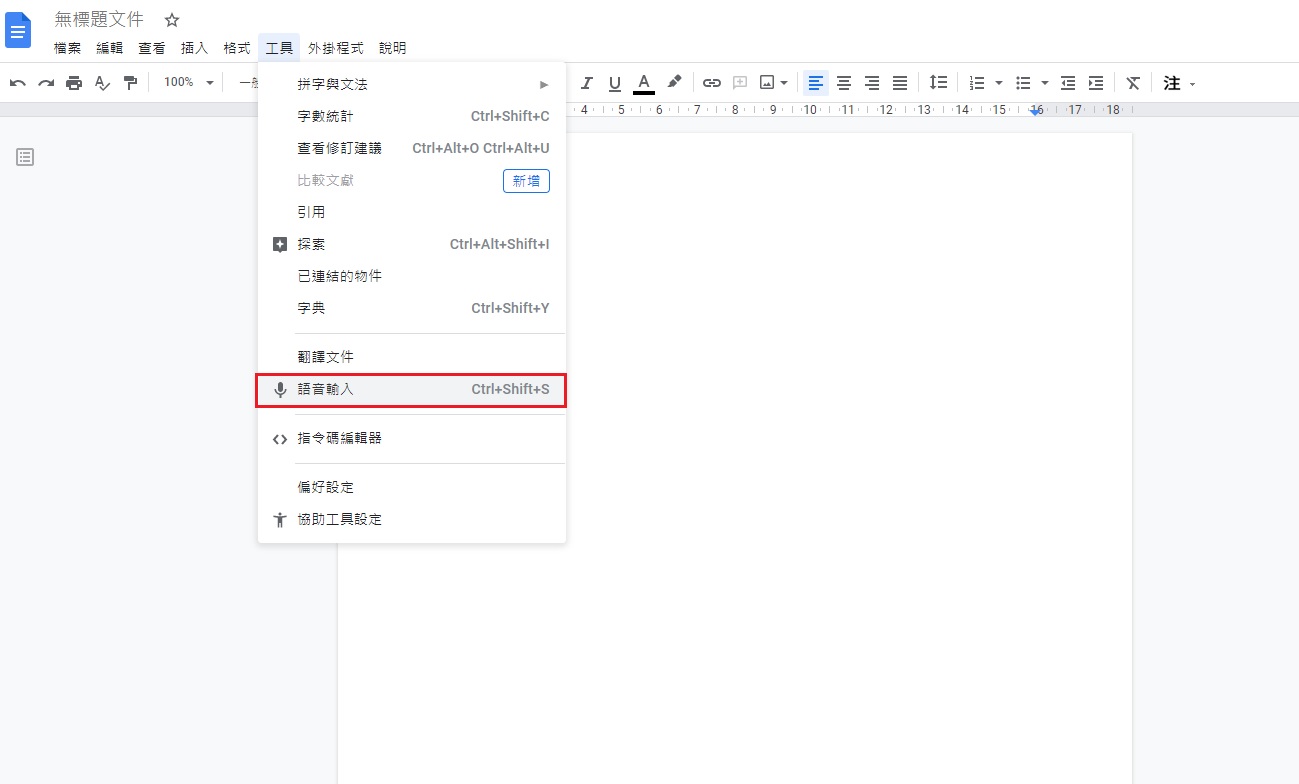Screen dimensions: 1299x784
Task: Open the document outline icon
Action: coord(25,157)
